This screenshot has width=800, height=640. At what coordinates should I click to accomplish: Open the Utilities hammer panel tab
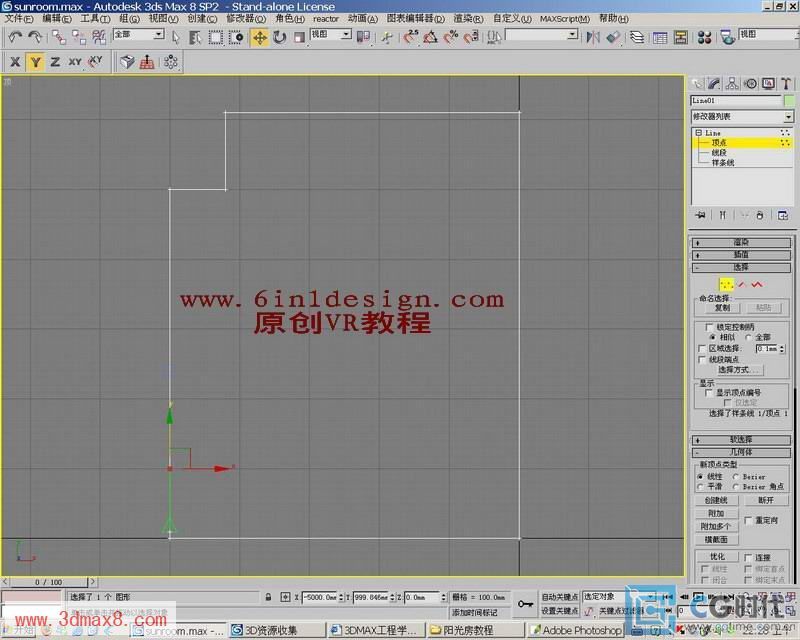point(786,84)
